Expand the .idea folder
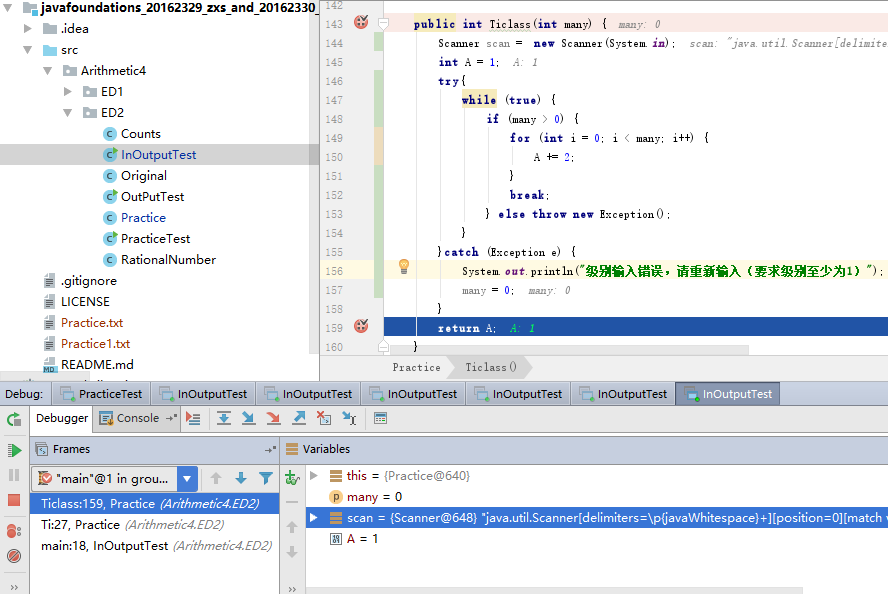Image resolution: width=888 pixels, height=594 pixels. coord(27,28)
